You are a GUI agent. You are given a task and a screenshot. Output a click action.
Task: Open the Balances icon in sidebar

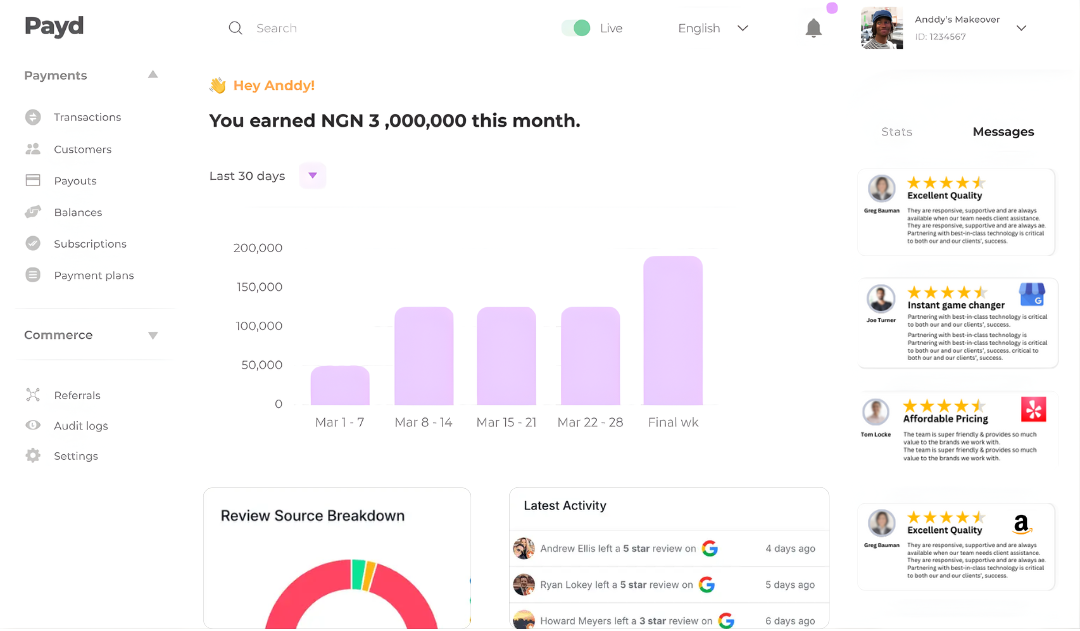(33, 212)
